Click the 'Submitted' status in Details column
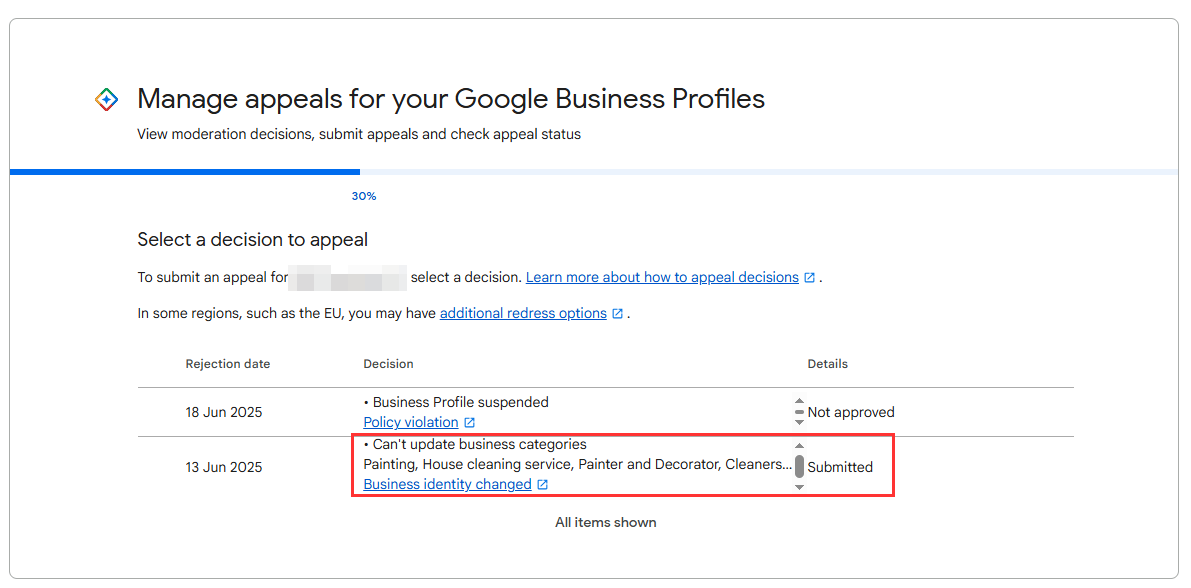 click(840, 467)
